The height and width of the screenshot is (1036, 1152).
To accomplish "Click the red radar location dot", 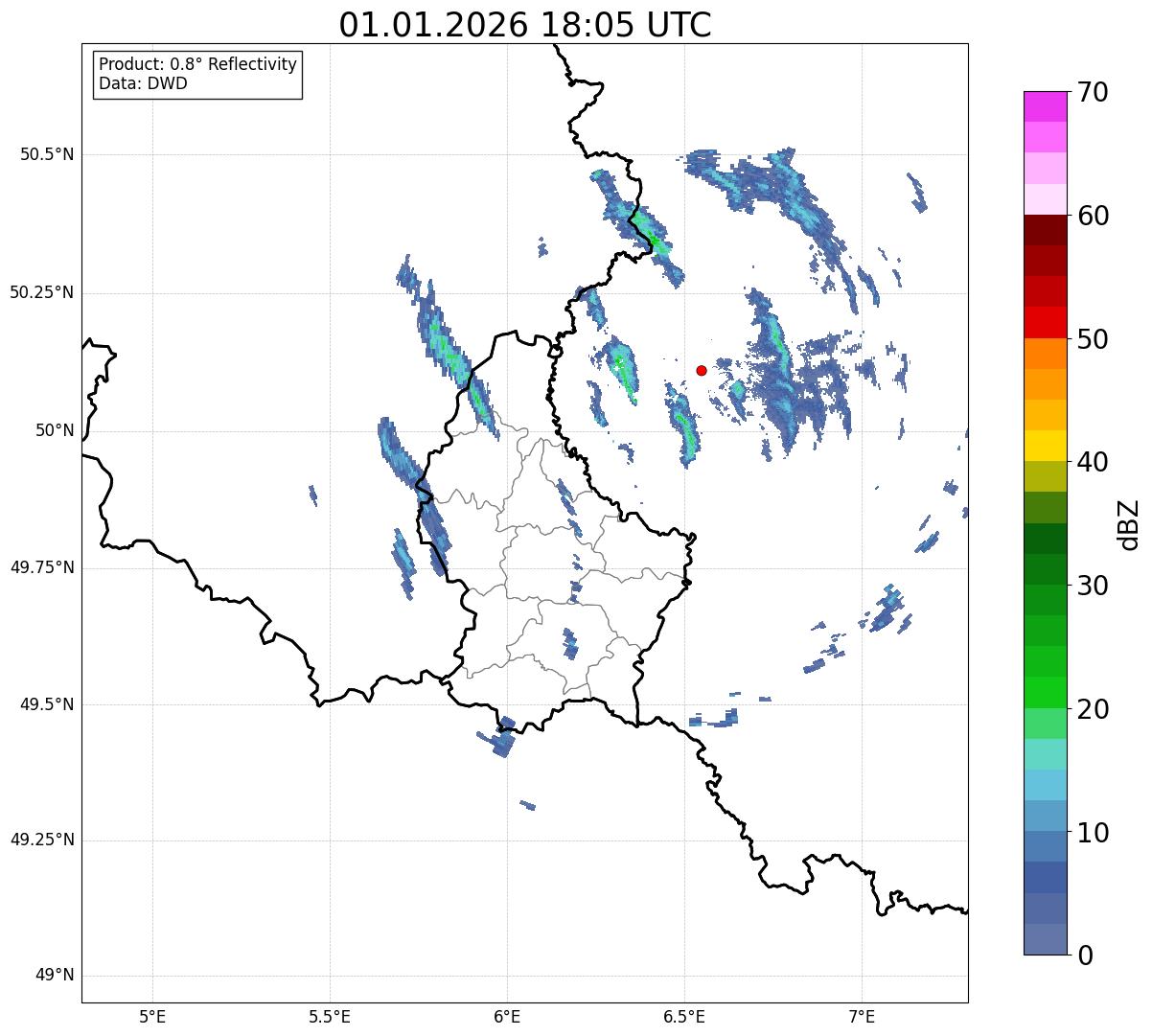I will [x=702, y=370].
